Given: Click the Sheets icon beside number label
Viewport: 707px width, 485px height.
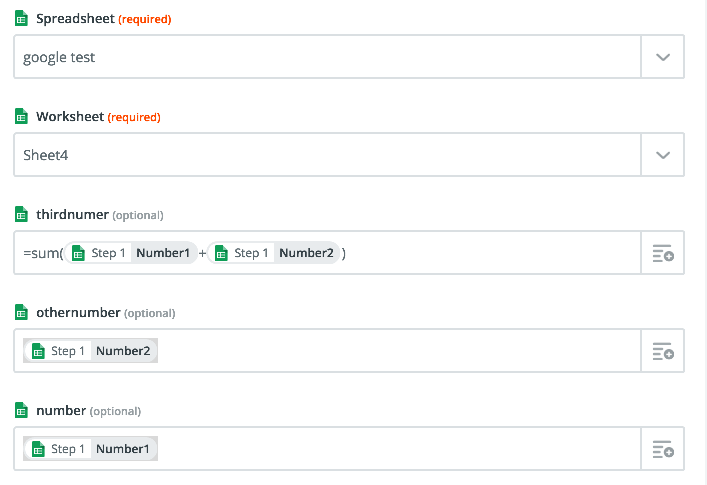Looking at the screenshot, I should click(x=21, y=410).
